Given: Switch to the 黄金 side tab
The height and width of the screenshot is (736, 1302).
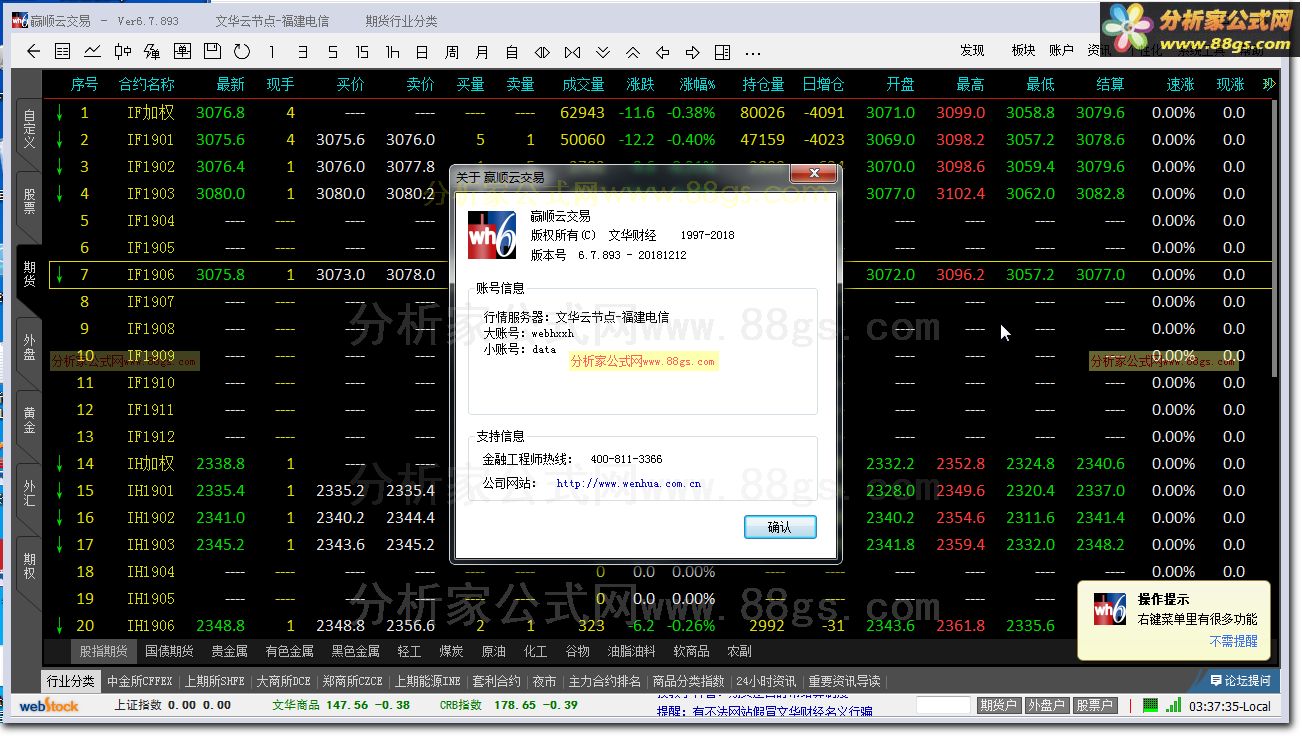Looking at the screenshot, I should point(29,420).
